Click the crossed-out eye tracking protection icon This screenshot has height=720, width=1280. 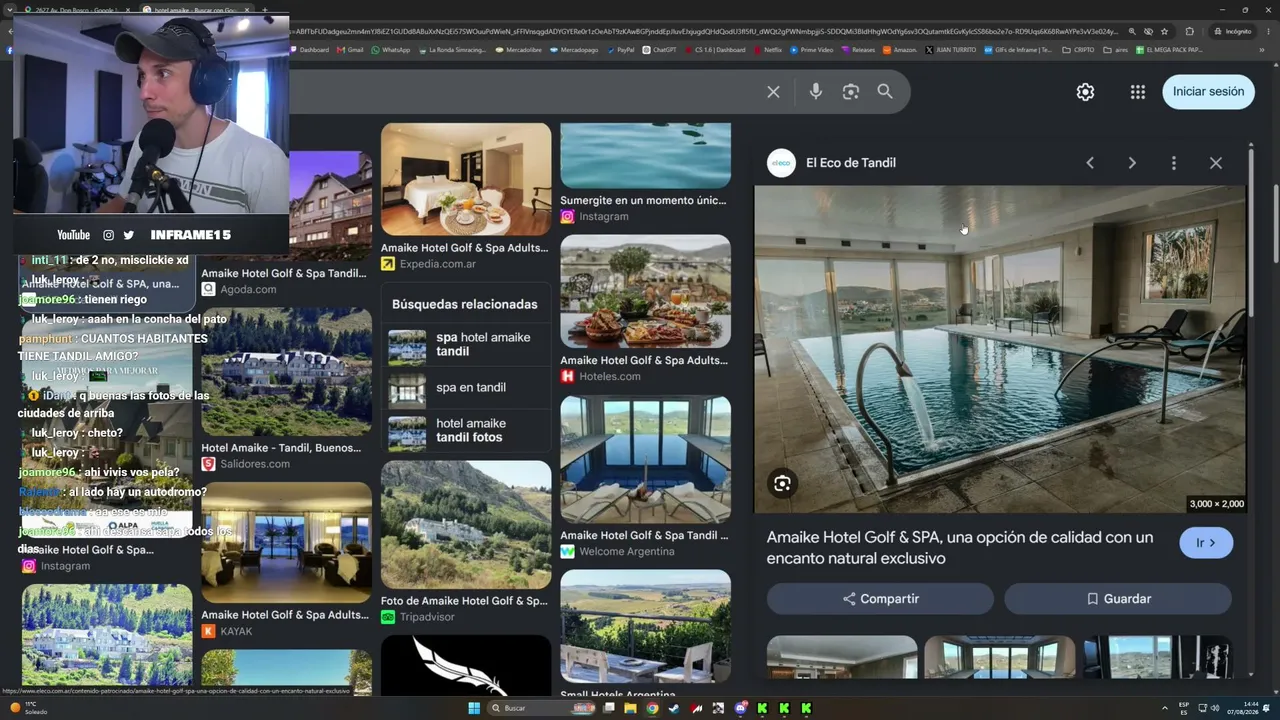1148,31
